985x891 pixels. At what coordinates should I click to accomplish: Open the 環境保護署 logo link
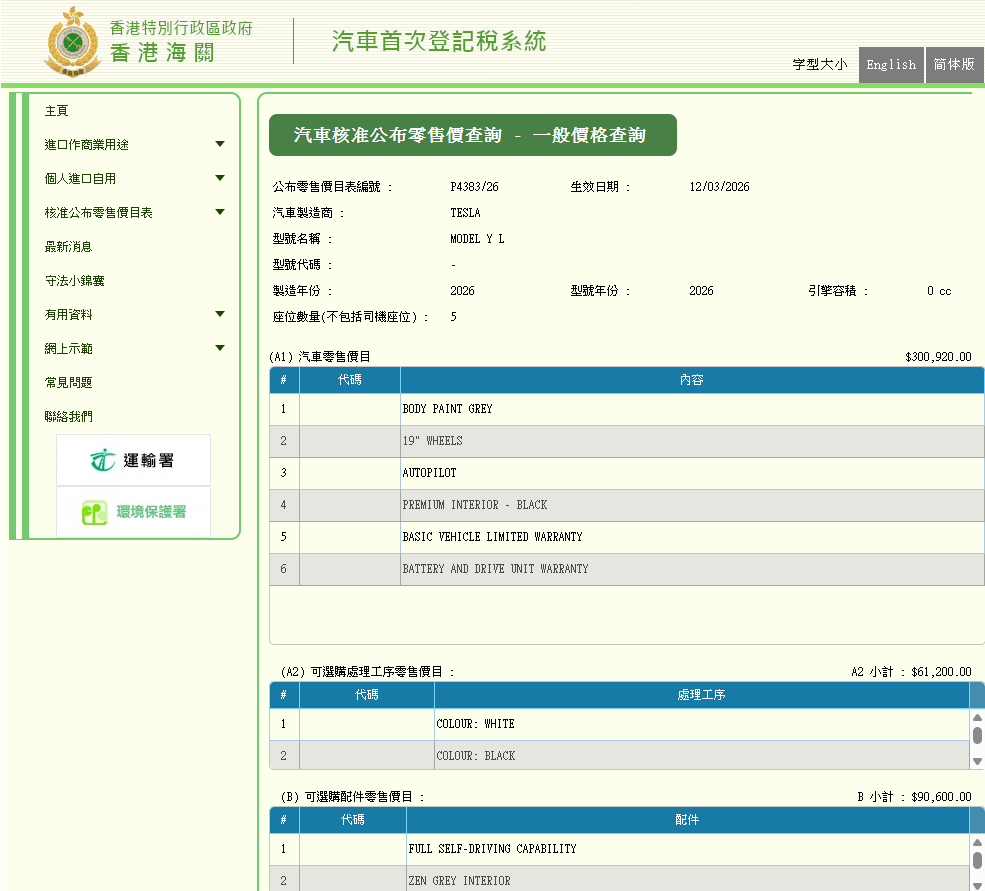[133, 512]
